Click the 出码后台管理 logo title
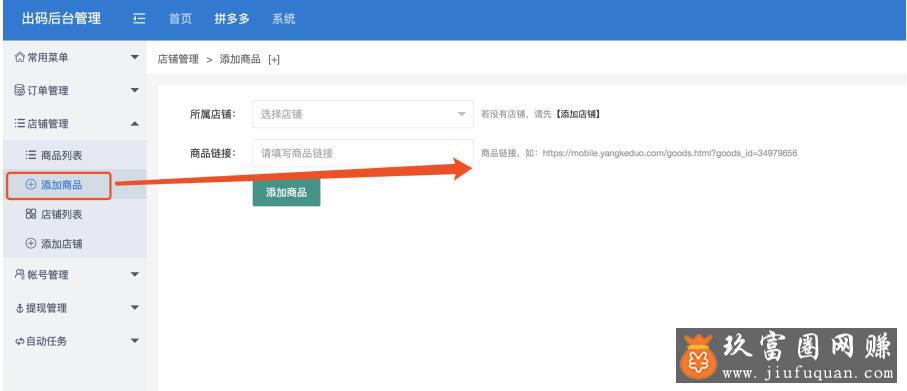Viewport: 907px width, 391px height. 61,19
